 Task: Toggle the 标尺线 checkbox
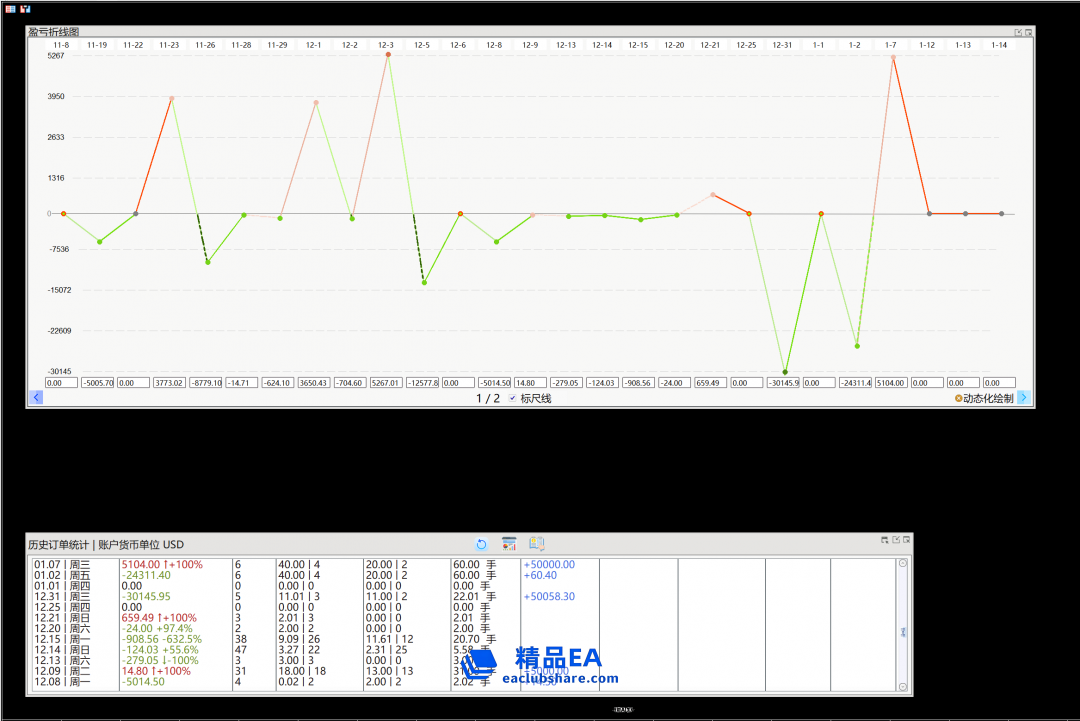513,398
